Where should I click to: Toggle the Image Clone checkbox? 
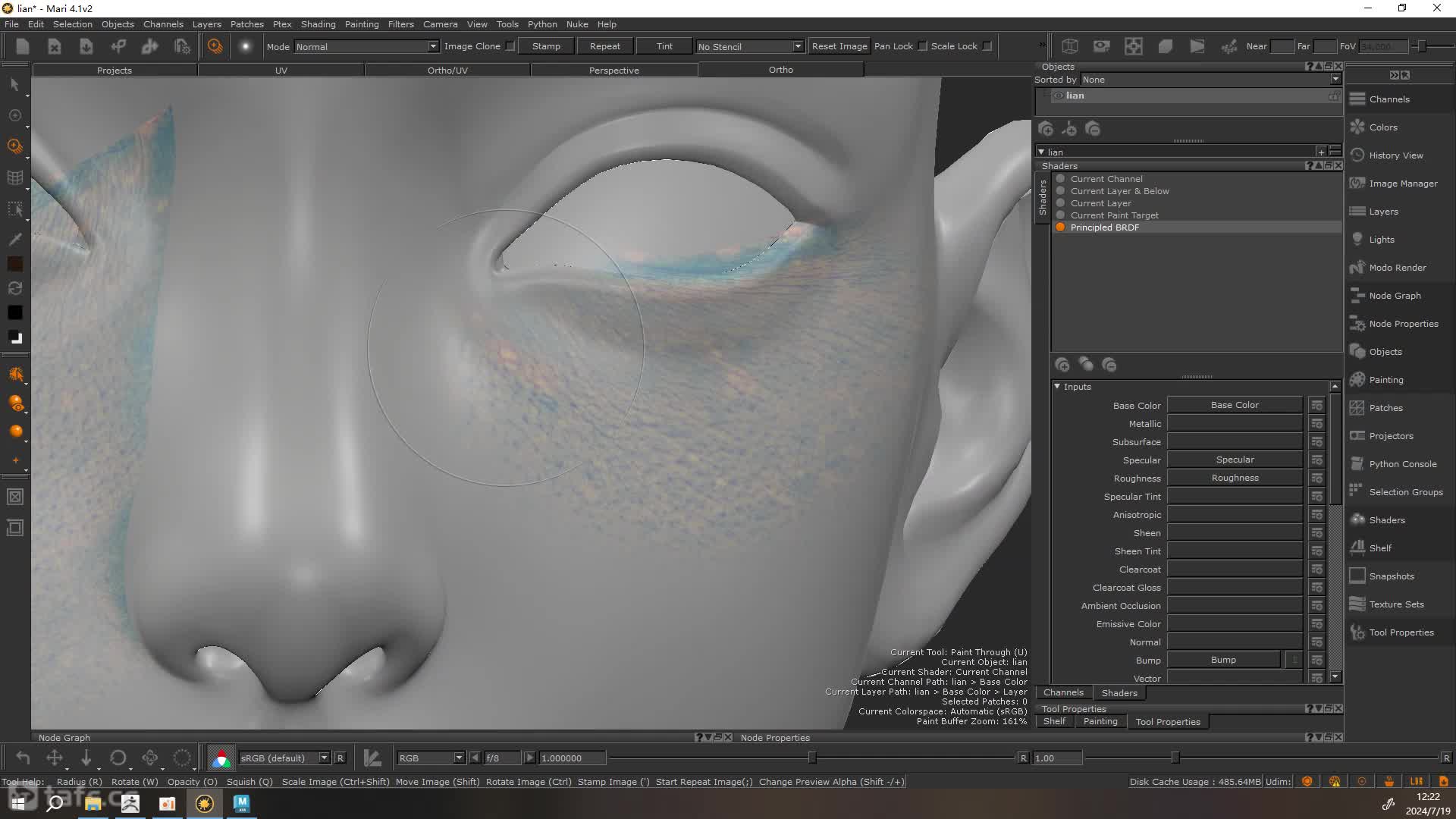pos(510,46)
